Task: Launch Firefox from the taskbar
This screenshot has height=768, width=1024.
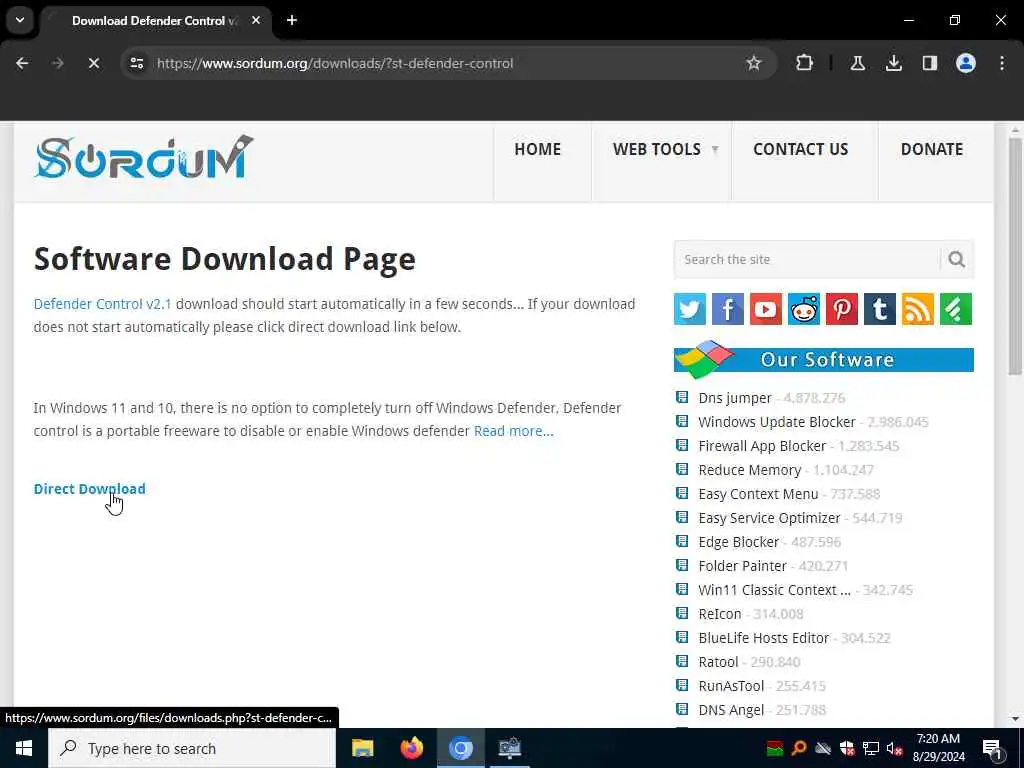Action: pos(411,748)
